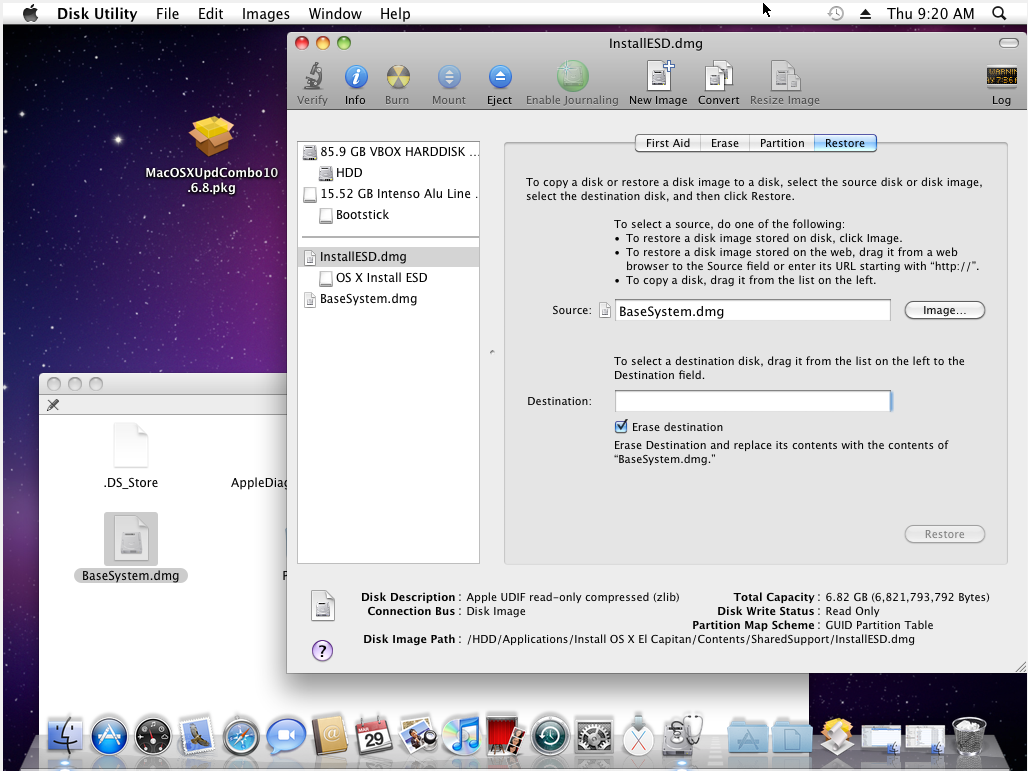Uncheck the Erase destination checkbox
1028x771 pixels.
[x=621, y=427]
